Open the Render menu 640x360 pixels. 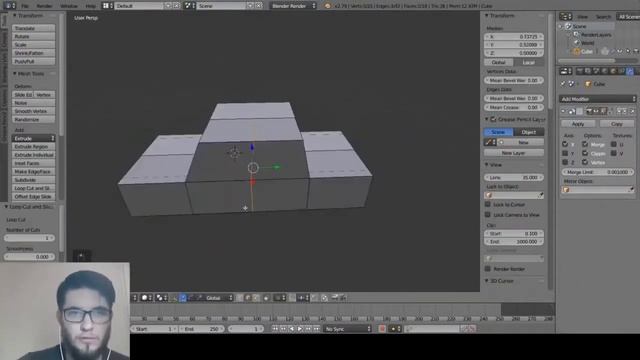pyautogui.click(x=44, y=6)
